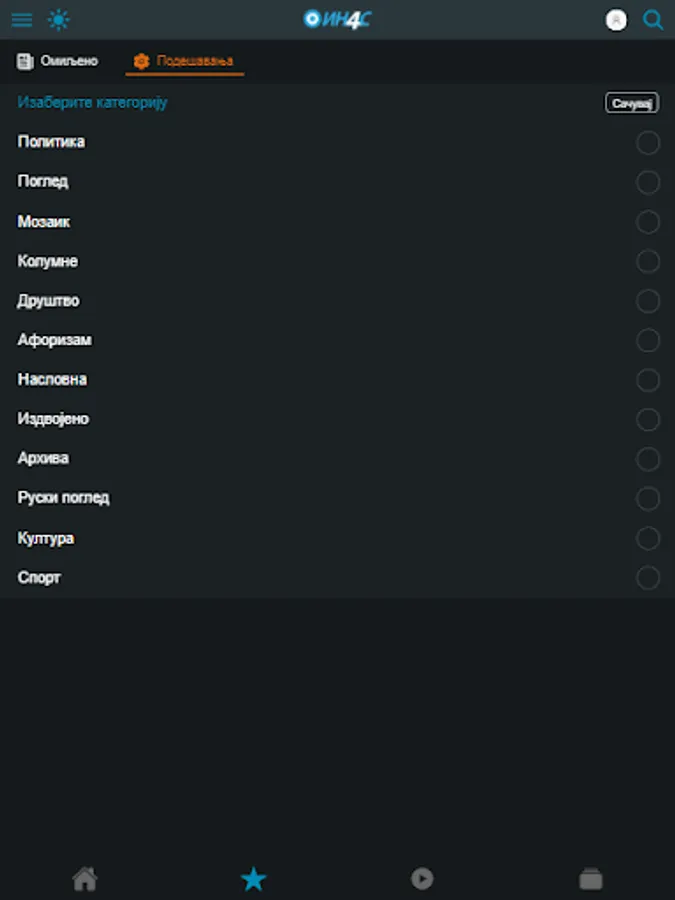Toggle light mode with the sun icon
The image size is (675, 900).
pos(59,20)
